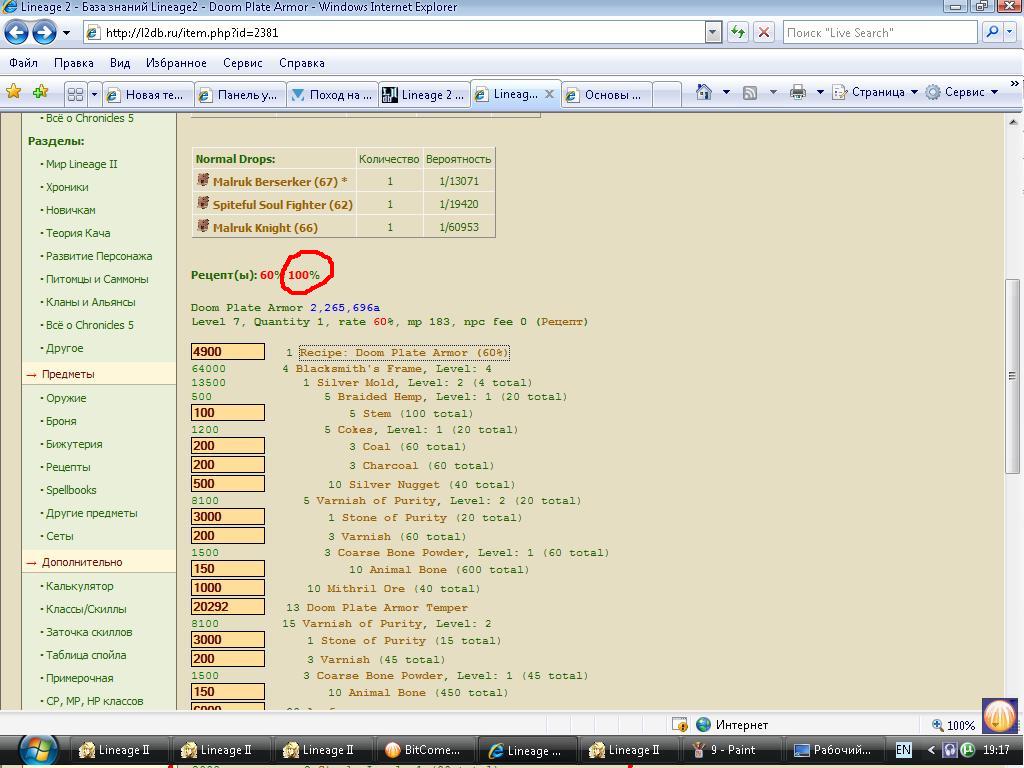Switch to the Lineage 2... tab
1024x768 pixels.
[424, 95]
